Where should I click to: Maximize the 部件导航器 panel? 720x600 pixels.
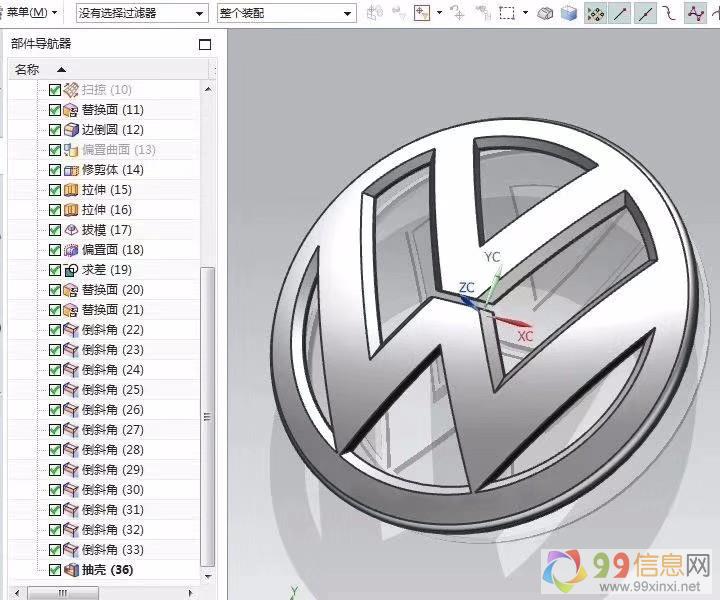pyautogui.click(x=205, y=45)
